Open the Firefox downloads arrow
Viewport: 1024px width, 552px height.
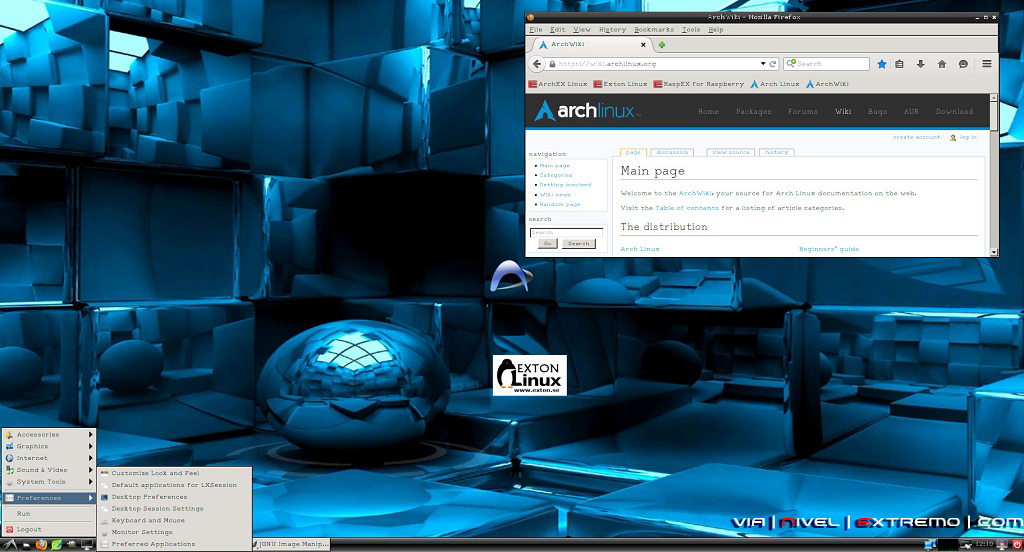(x=920, y=64)
